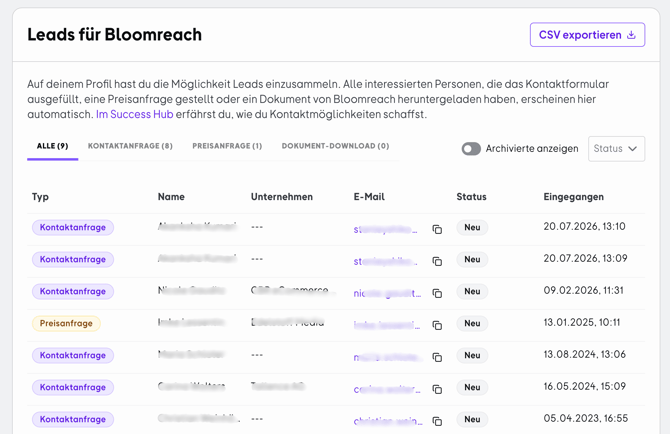Click the date 20.07.2026, 13:09
Image resolution: width=670 pixels, height=434 pixels.
pos(585,258)
